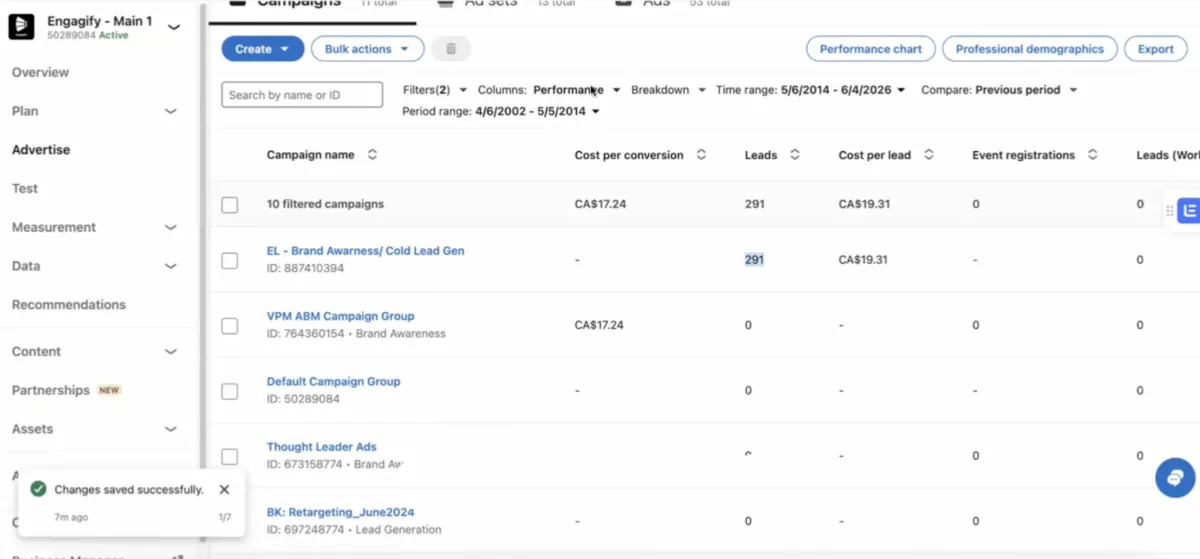Open the chat support bubble icon
Screen dimensions: 1200x559
pos(1175,477)
